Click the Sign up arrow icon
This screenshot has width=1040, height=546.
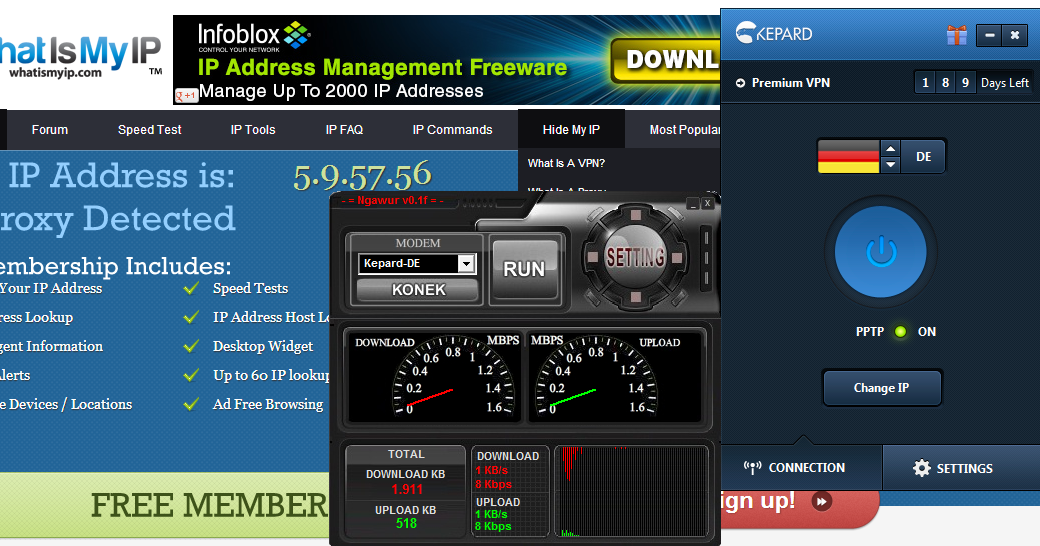pyautogui.click(x=821, y=502)
